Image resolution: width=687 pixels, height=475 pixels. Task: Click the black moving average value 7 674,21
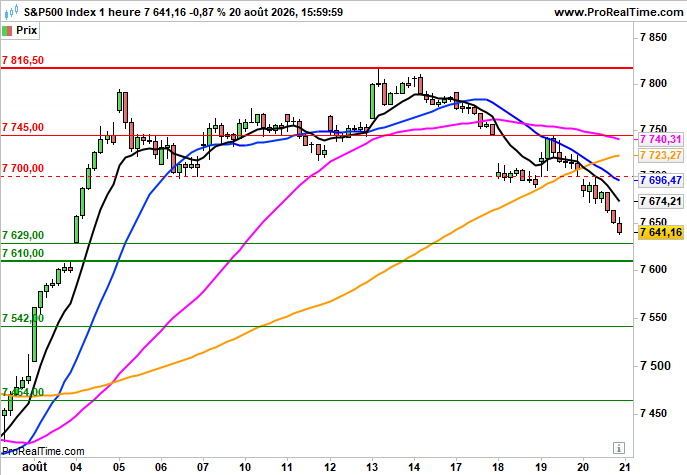point(661,201)
